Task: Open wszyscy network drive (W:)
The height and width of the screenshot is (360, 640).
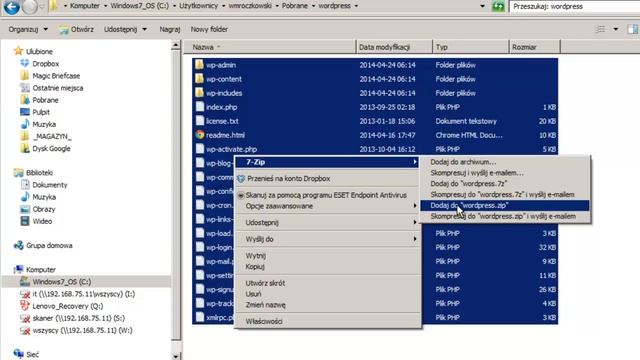Action: (x=82, y=330)
